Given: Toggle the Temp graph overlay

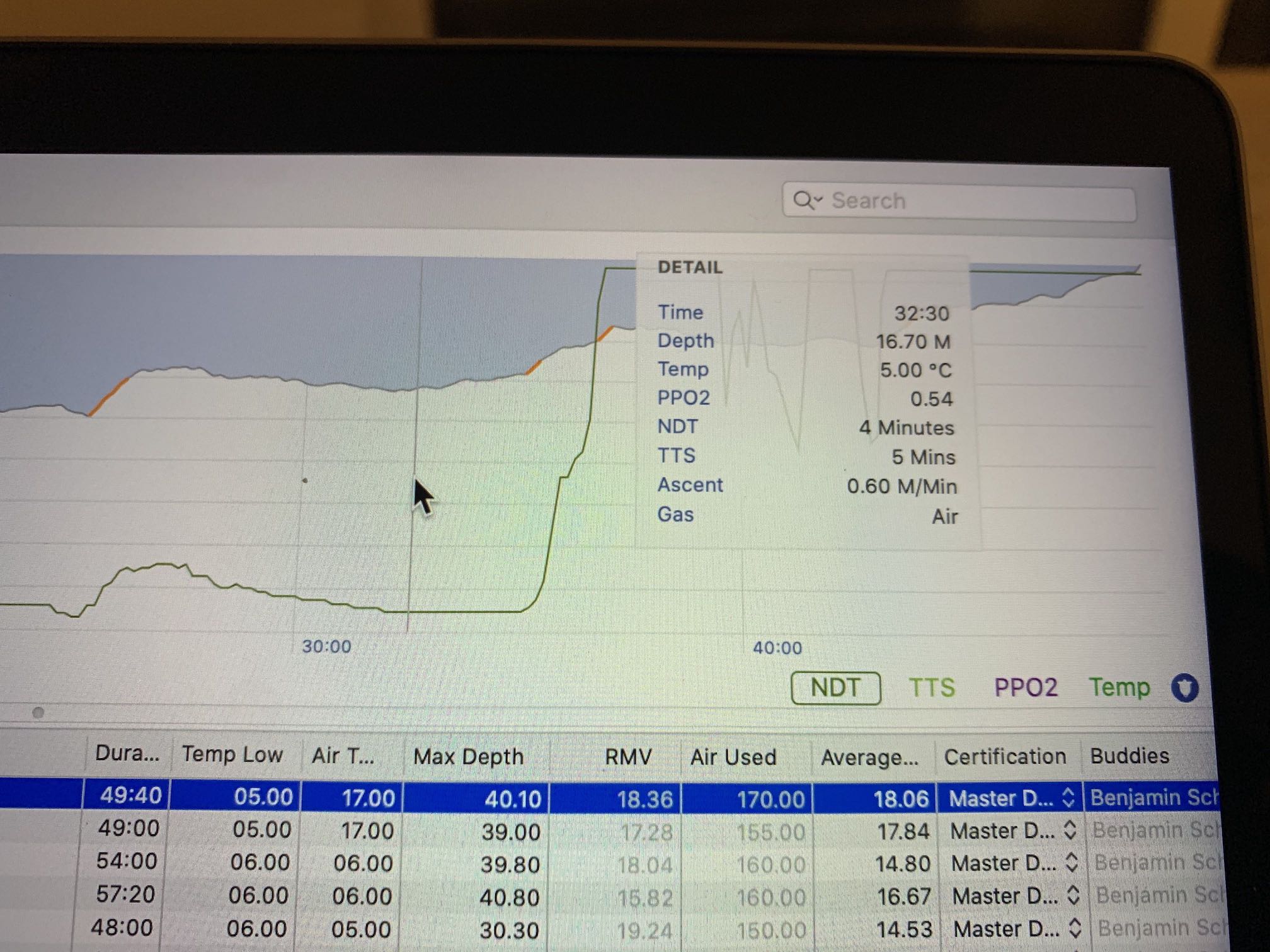Looking at the screenshot, I should (x=1119, y=688).
